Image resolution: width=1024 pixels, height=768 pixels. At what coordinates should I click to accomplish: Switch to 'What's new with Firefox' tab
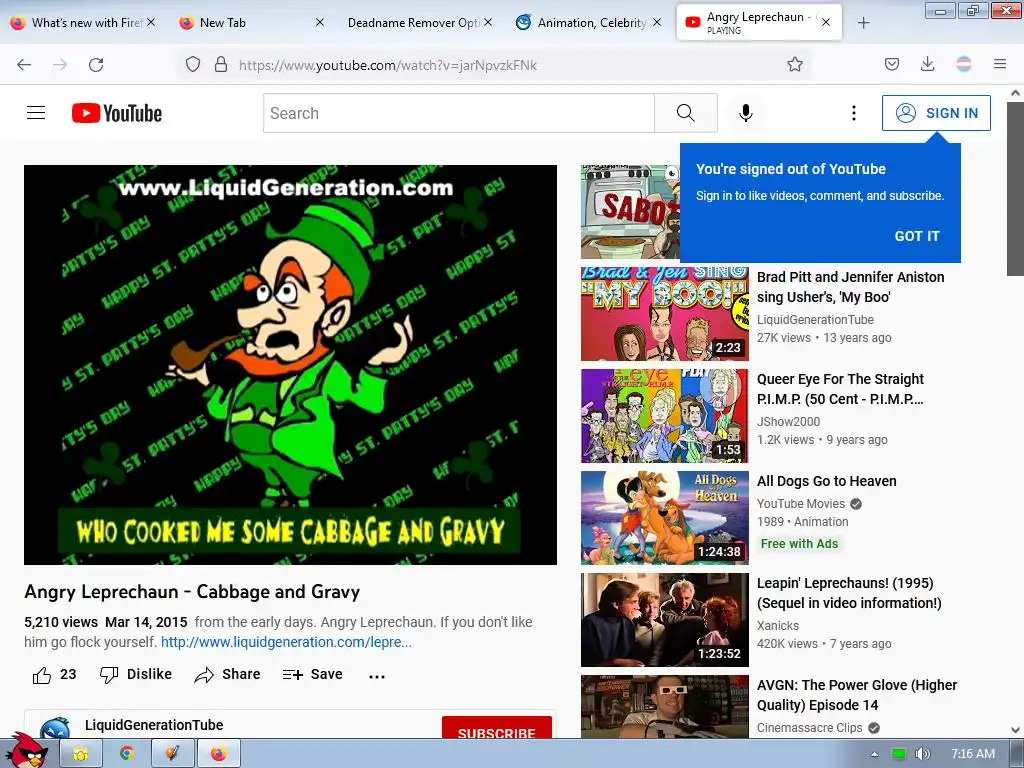click(82, 22)
